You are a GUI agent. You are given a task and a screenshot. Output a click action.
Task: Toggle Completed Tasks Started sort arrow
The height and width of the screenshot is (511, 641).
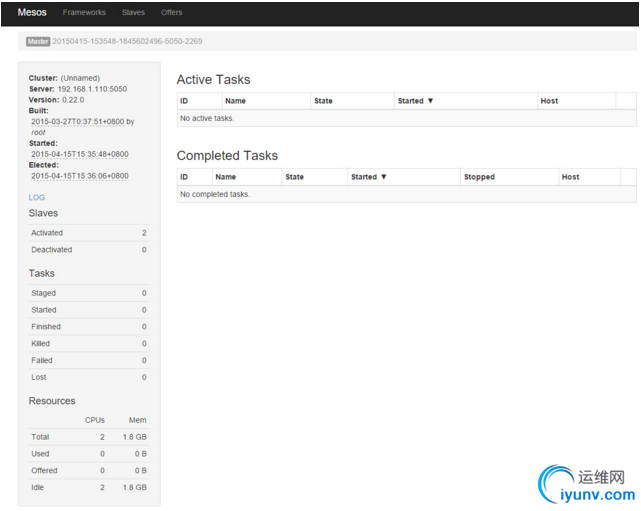tap(383, 177)
